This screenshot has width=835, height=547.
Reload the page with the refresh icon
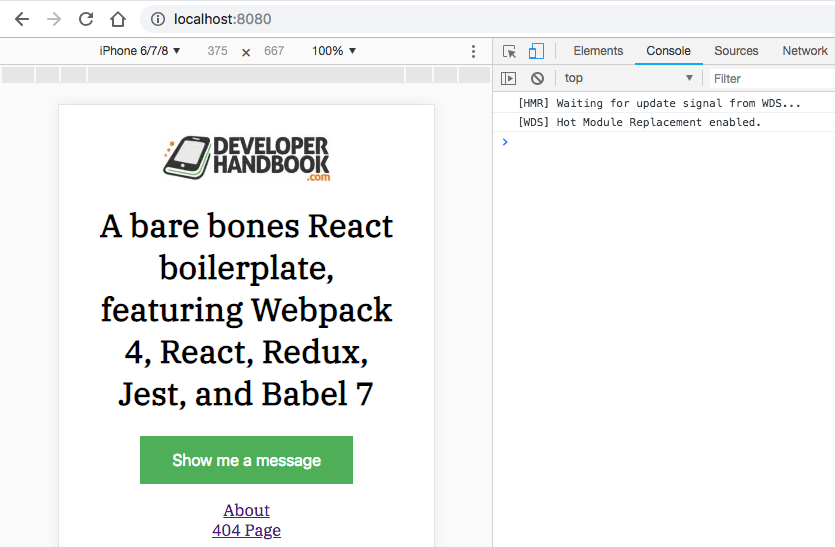[x=86, y=19]
